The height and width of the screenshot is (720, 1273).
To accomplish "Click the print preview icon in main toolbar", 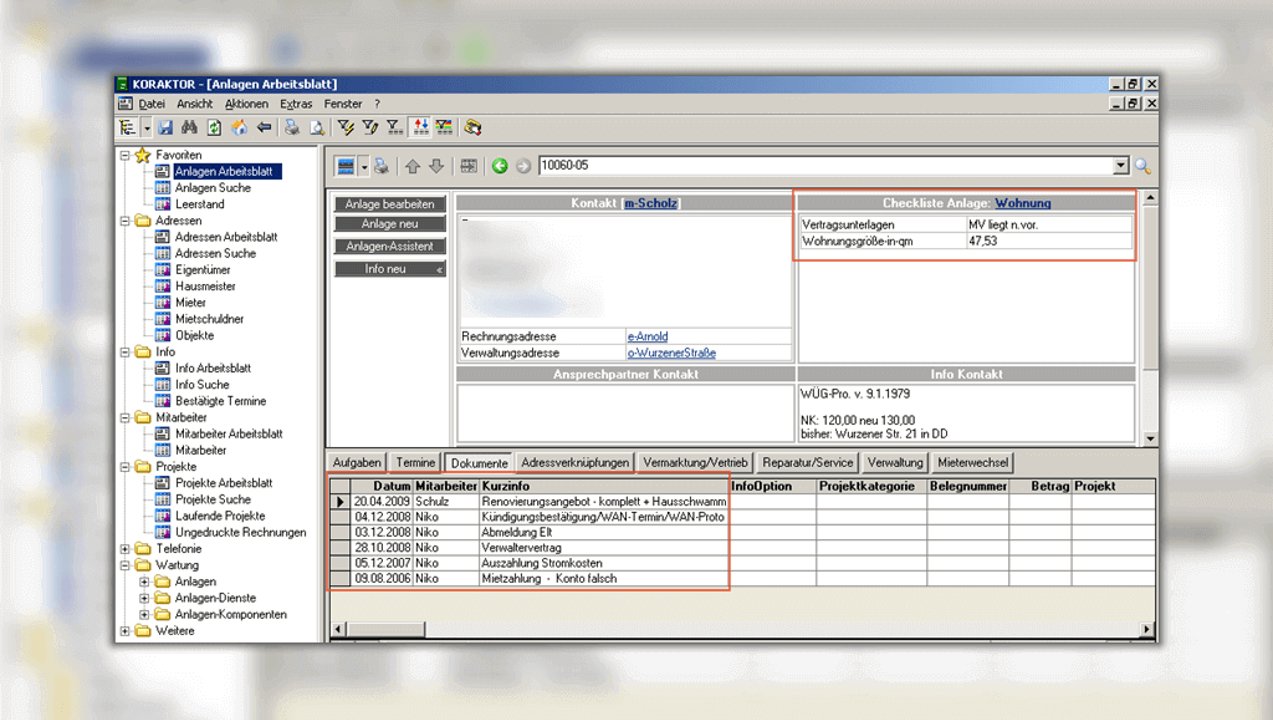I will pyautogui.click(x=316, y=128).
